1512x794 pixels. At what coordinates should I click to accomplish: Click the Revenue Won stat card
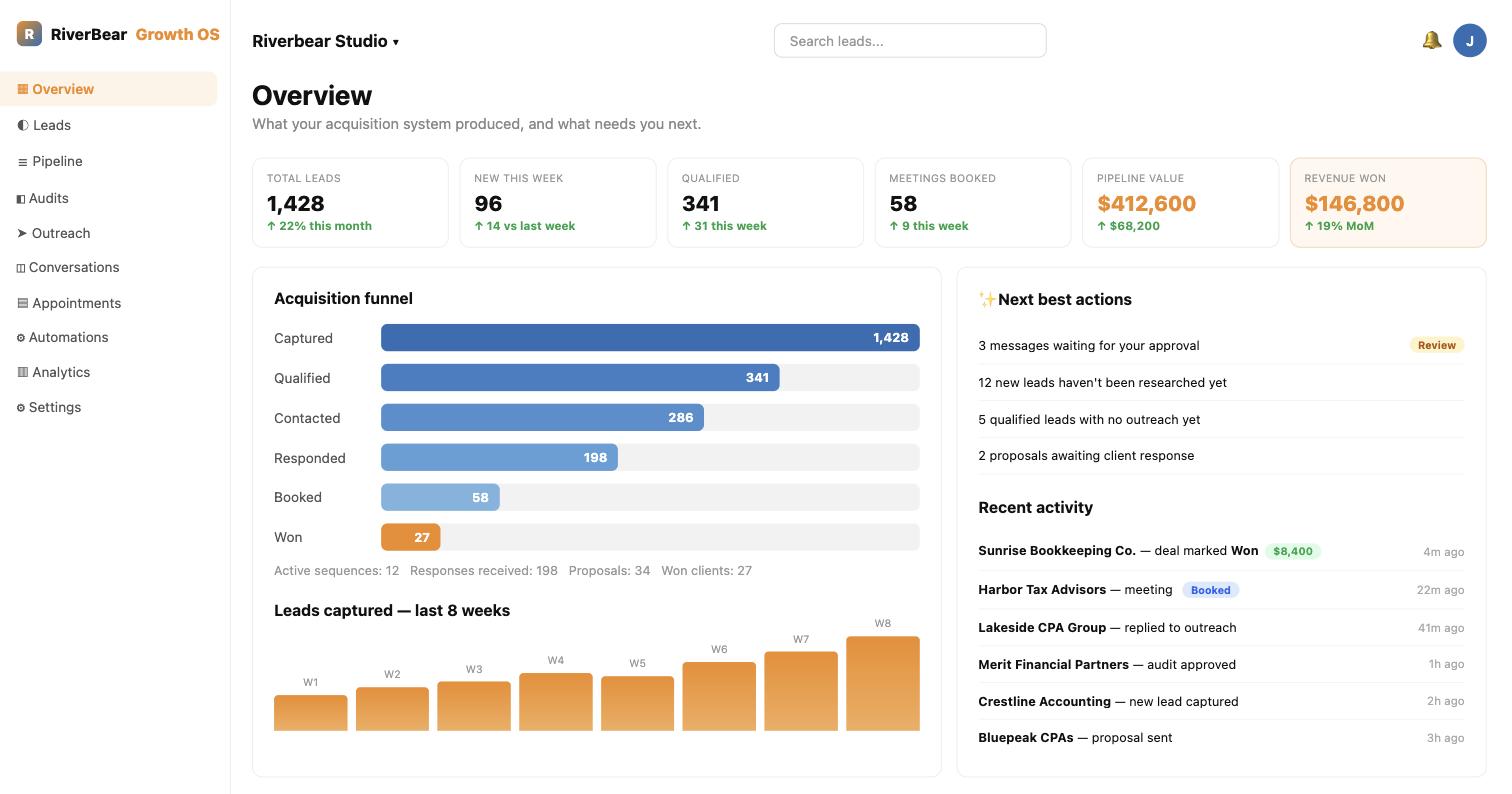click(x=1388, y=202)
